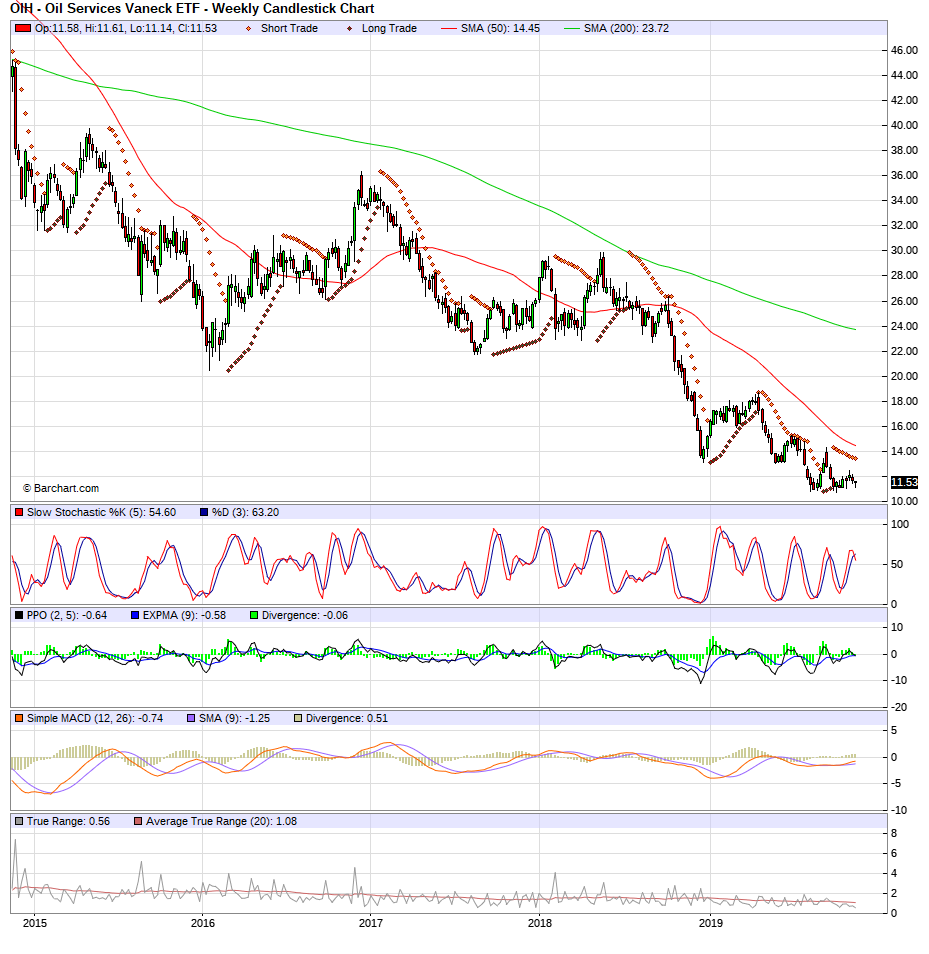Click the Divergence: -0.06 label

(x=305, y=615)
